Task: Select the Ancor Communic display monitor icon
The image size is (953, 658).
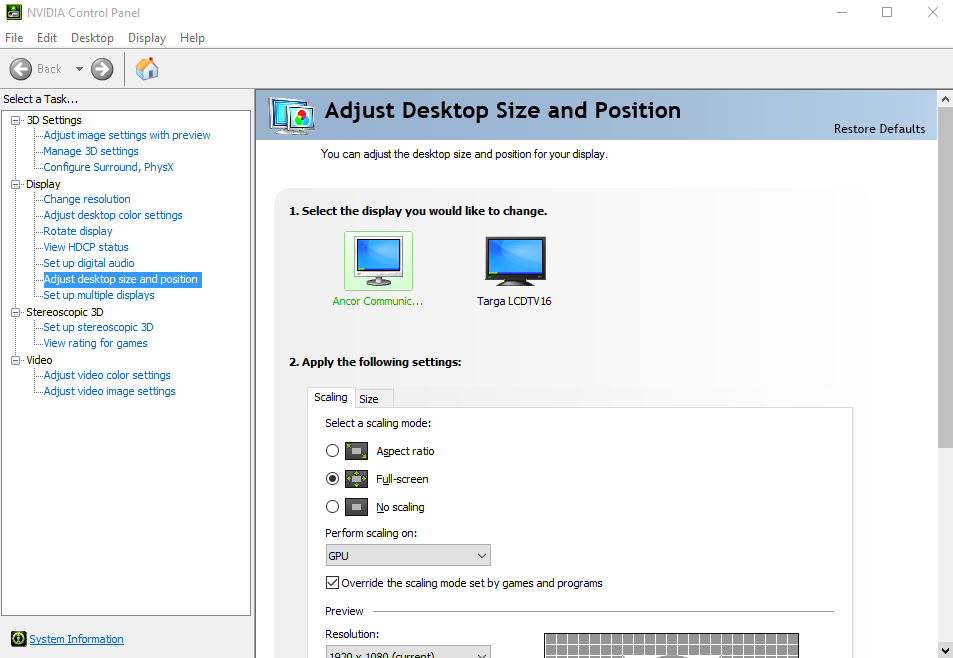Action: (379, 261)
